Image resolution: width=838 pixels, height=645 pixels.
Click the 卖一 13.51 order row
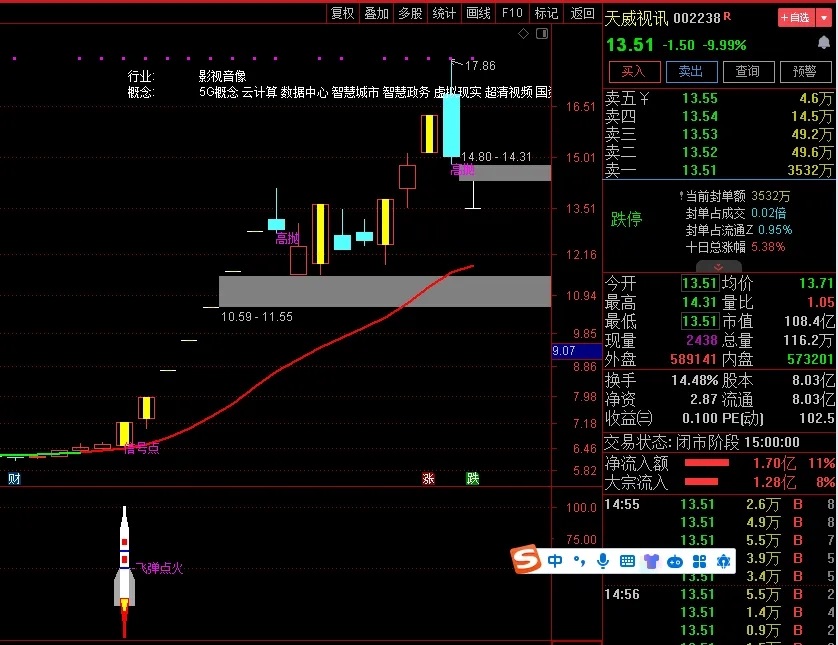pos(719,170)
